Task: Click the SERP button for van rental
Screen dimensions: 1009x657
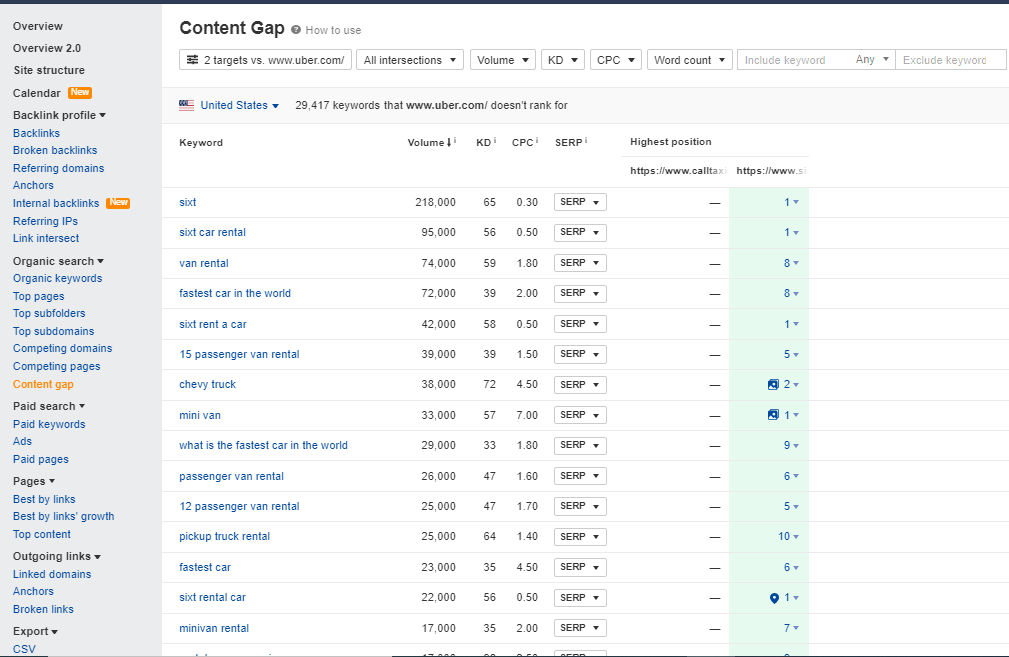Action: point(580,262)
